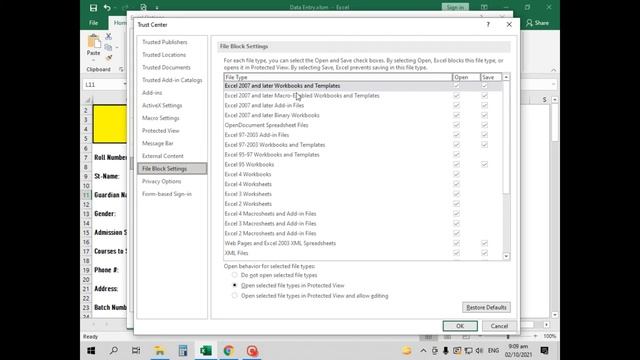Click the red recorder icon on taskbar

click(252, 351)
